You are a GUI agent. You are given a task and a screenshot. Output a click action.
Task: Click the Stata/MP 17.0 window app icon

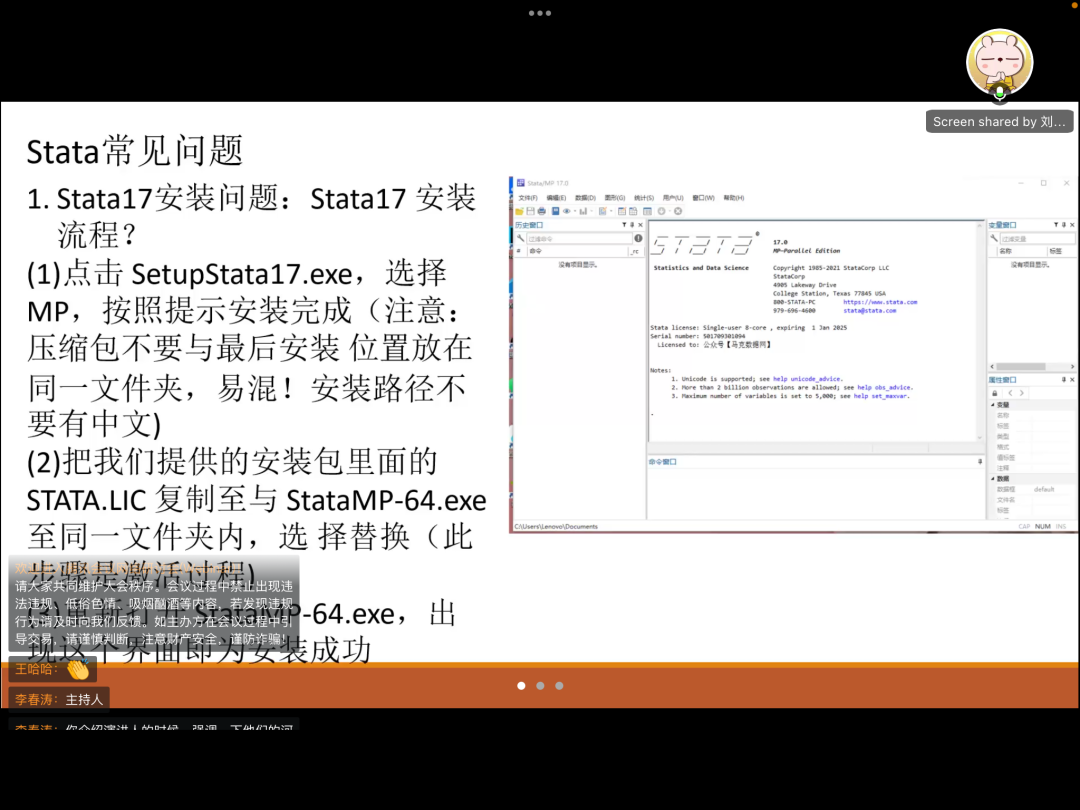[521, 183]
